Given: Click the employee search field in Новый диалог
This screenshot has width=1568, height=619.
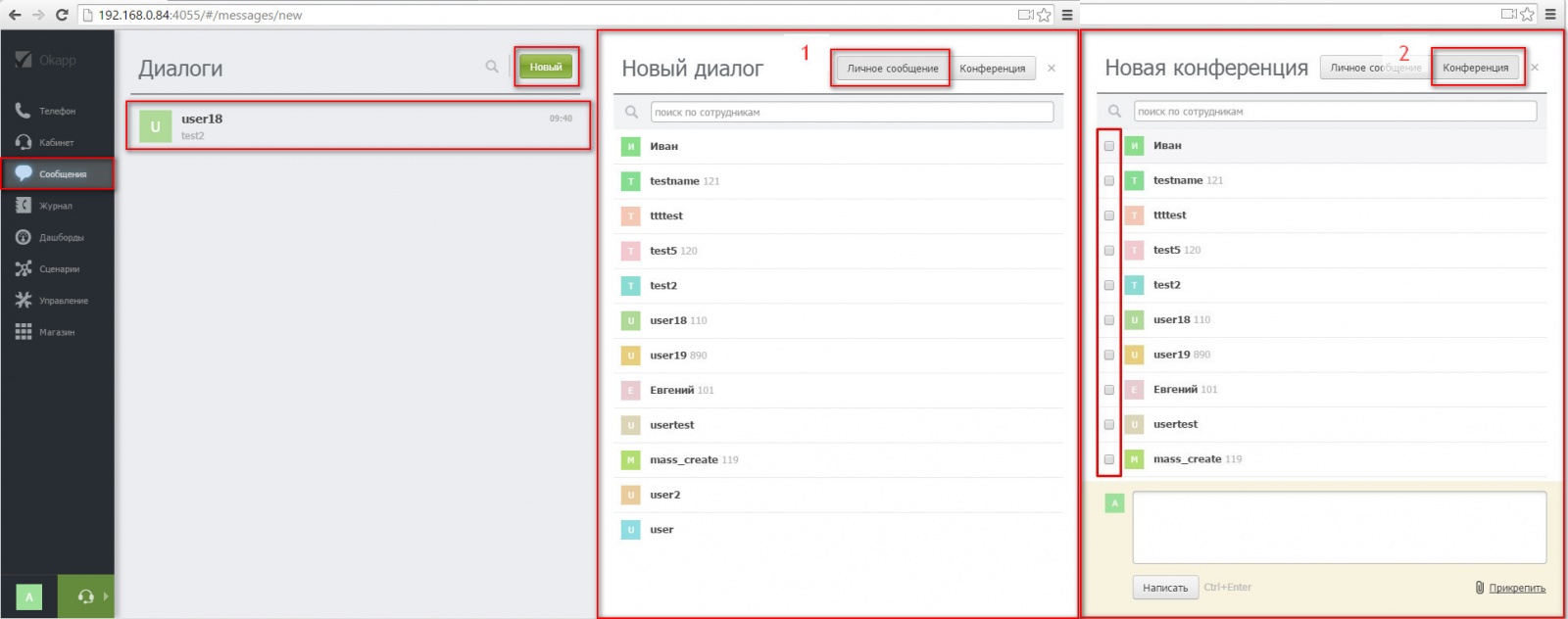Looking at the screenshot, I should coord(852,113).
